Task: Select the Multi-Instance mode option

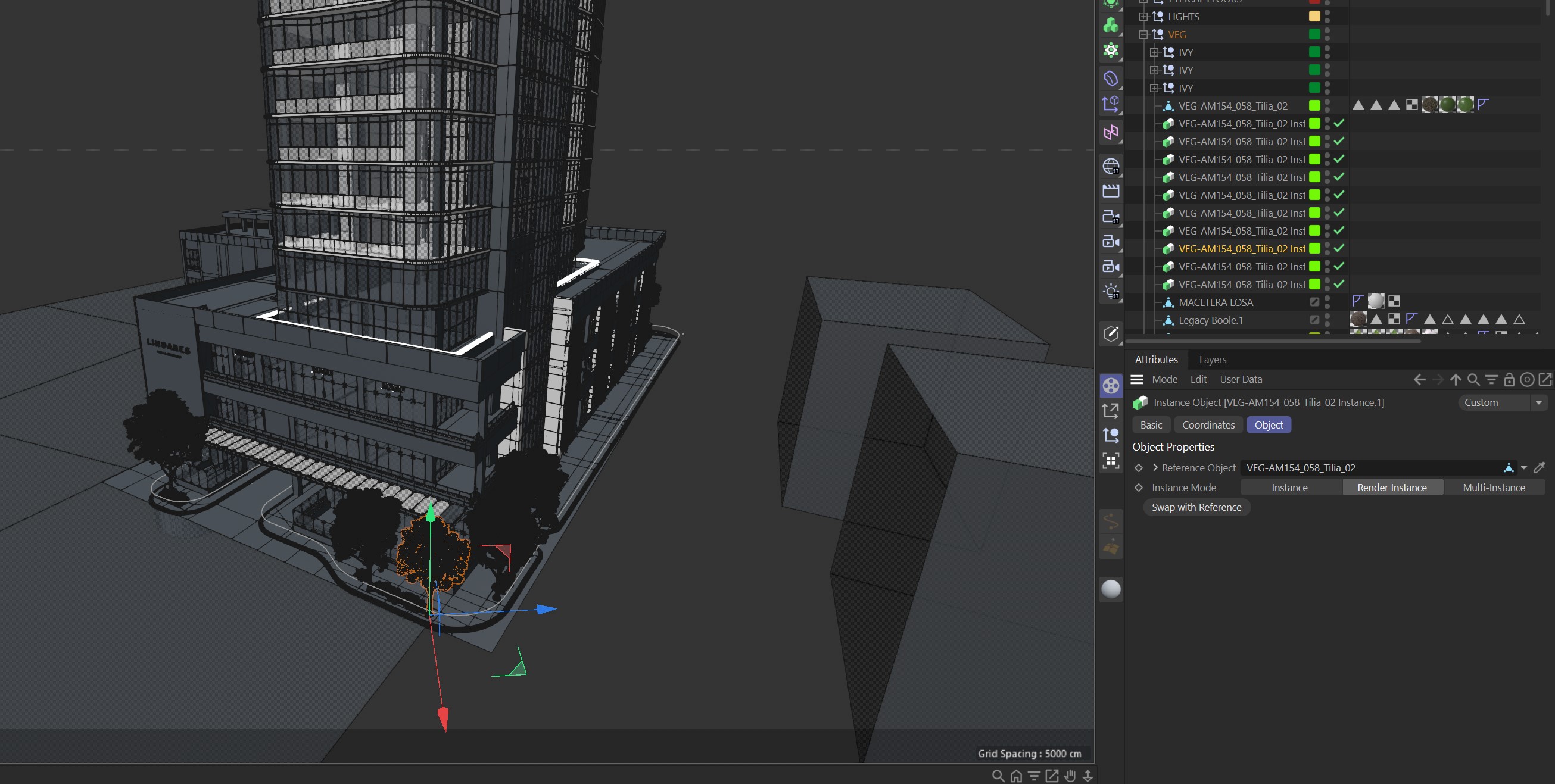Action: pyautogui.click(x=1494, y=488)
